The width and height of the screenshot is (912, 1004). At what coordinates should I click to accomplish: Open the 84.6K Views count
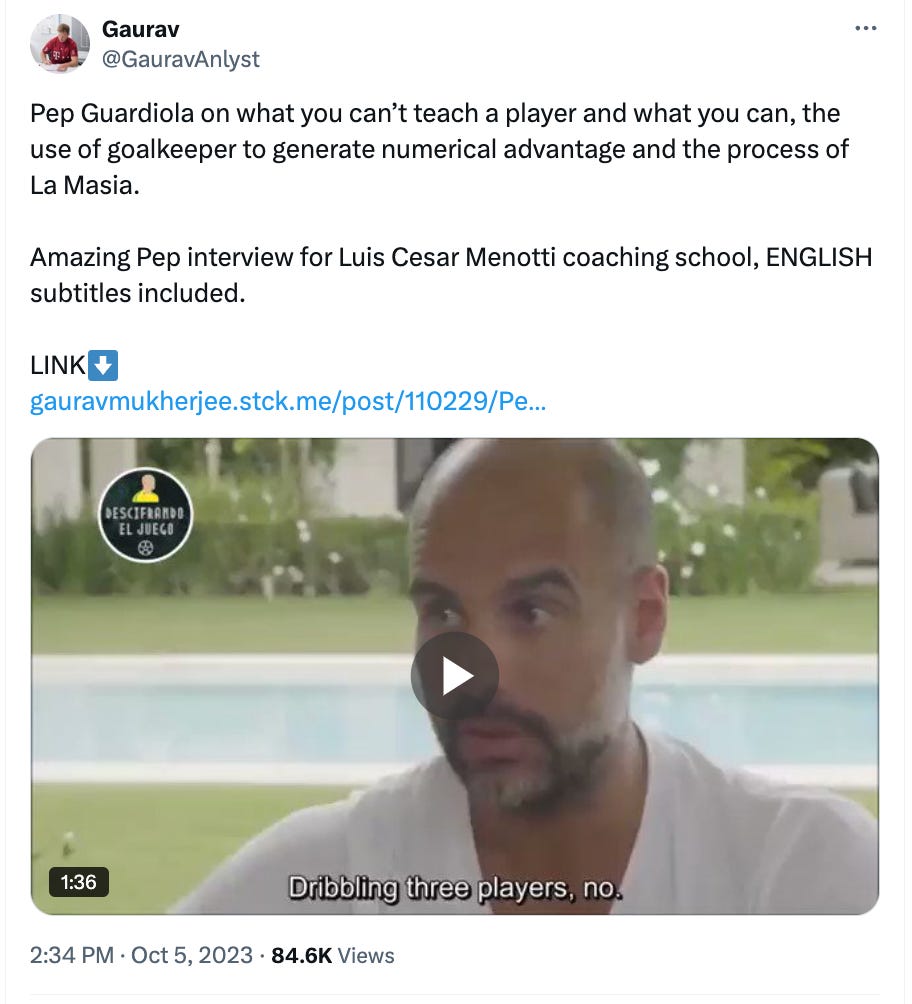(332, 955)
